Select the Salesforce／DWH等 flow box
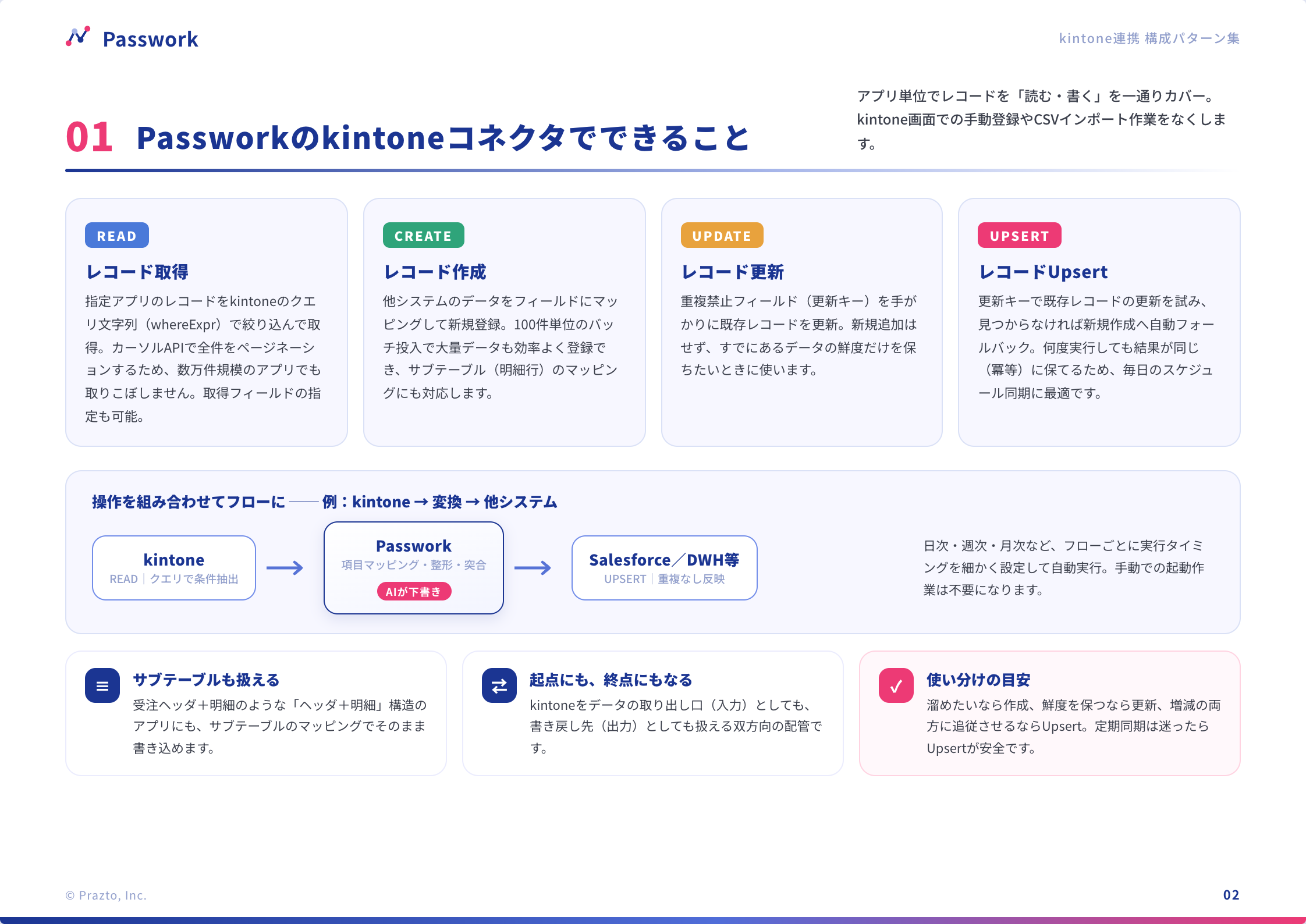This screenshot has height=924, width=1306. coord(665,568)
